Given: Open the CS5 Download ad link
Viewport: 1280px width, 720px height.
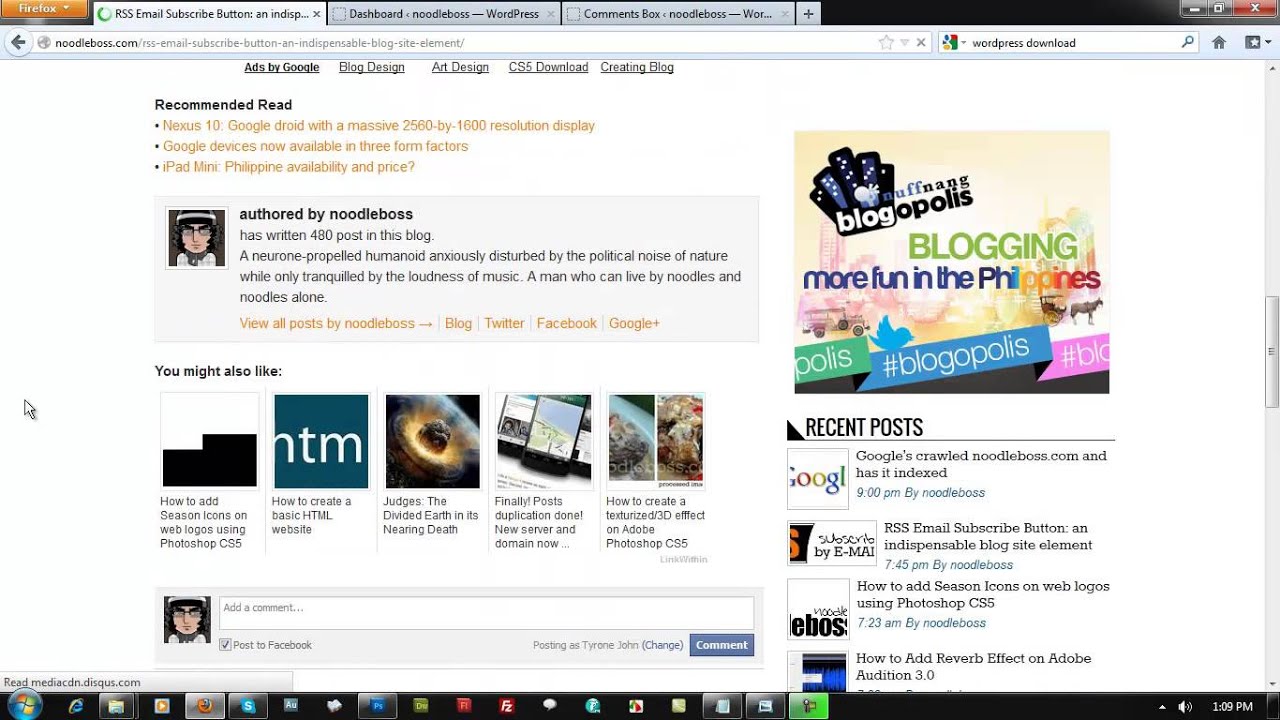Looking at the screenshot, I should point(548,67).
